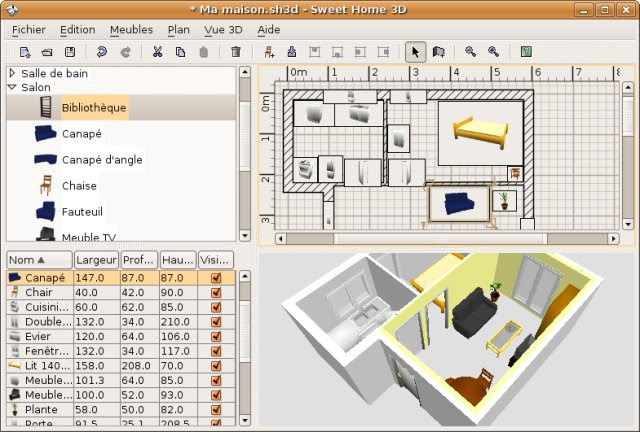Undo the last action via toolbar
This screenshot has width=640, height=432.
point(102,52)
